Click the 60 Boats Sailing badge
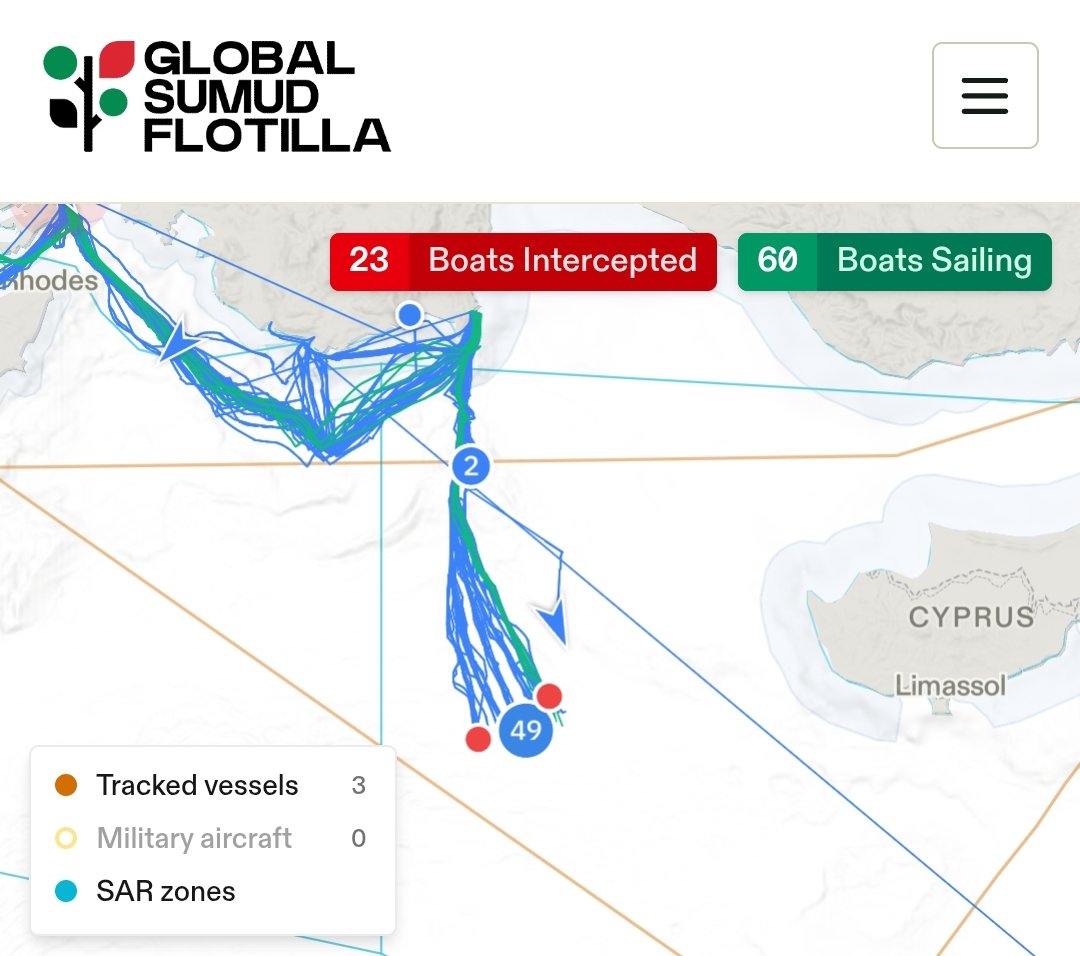This screenshot has height=956, width=1080. pyautogui.click(x=895, y=262)
